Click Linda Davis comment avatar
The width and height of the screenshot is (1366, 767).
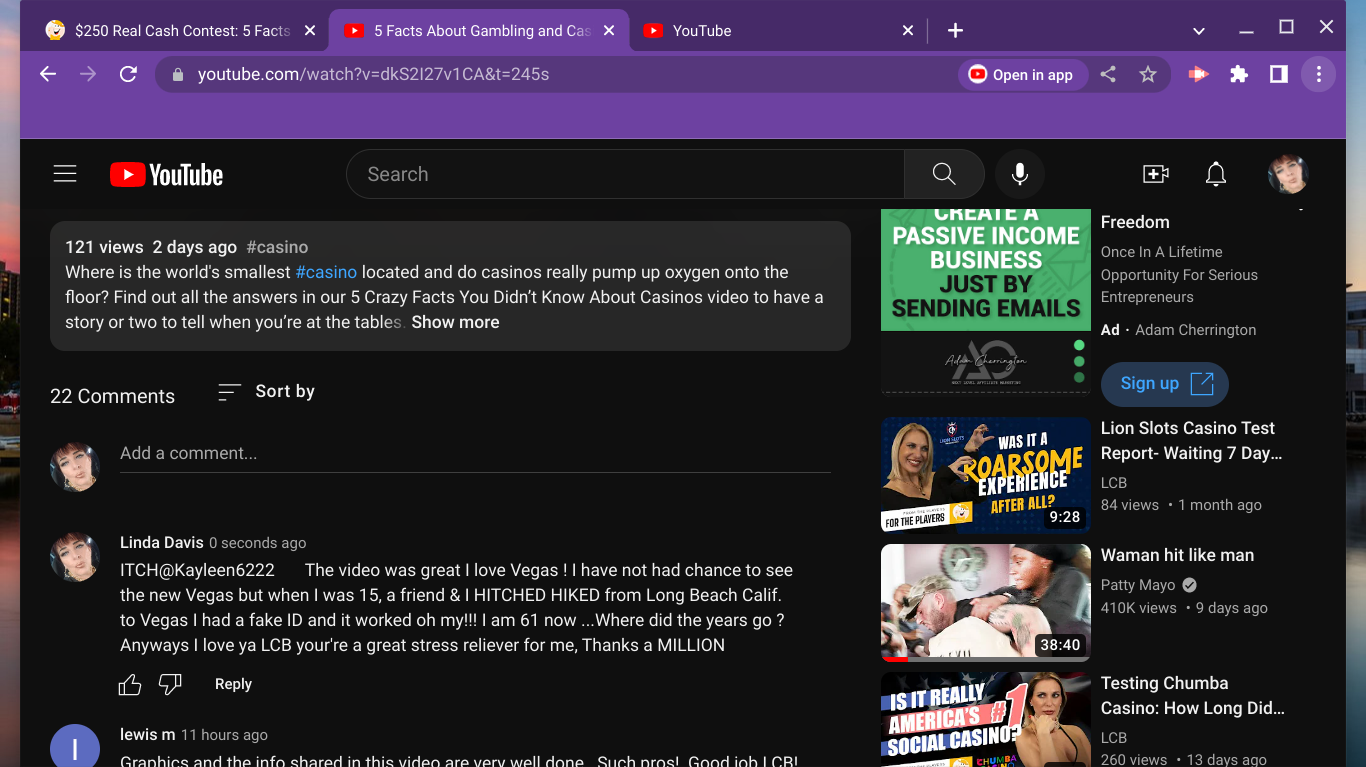pyautogui.click(x=75, y=557)
